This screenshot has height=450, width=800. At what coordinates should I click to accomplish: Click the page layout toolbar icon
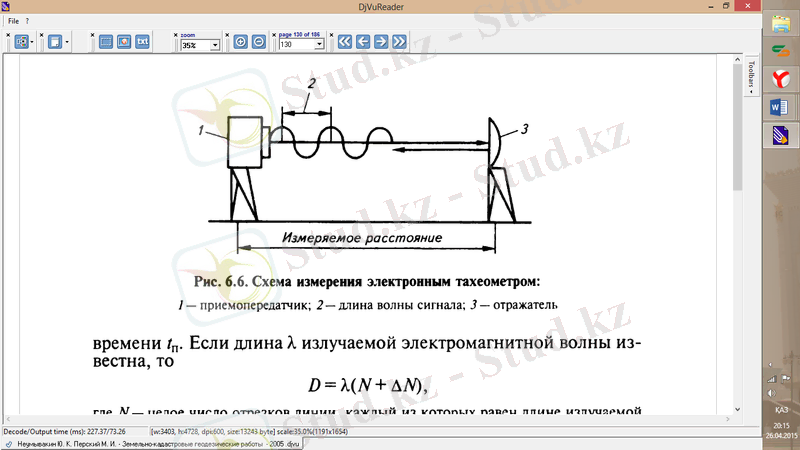click(x=55, y=42)
